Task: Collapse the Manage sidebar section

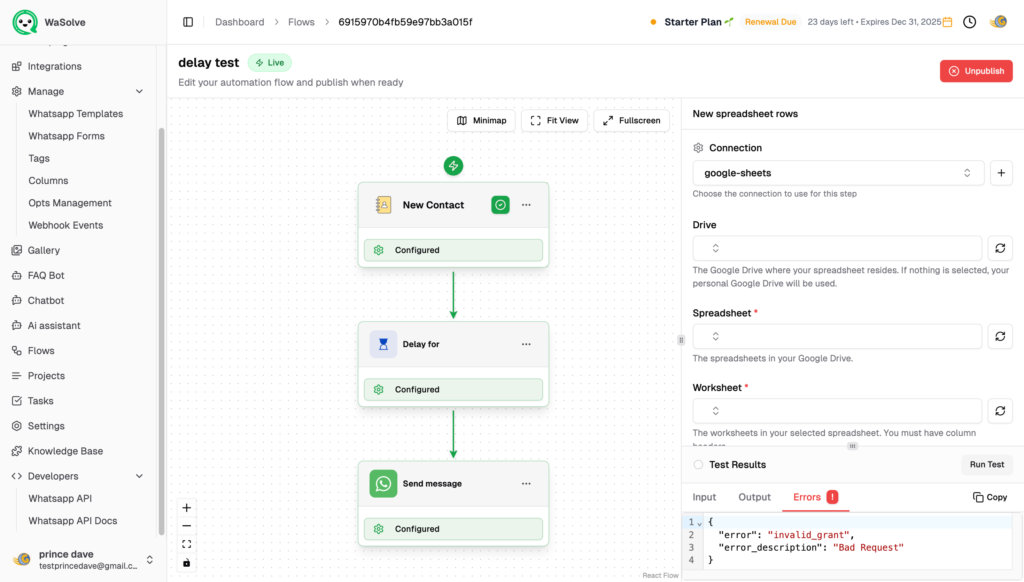Action: click(139, 91)
